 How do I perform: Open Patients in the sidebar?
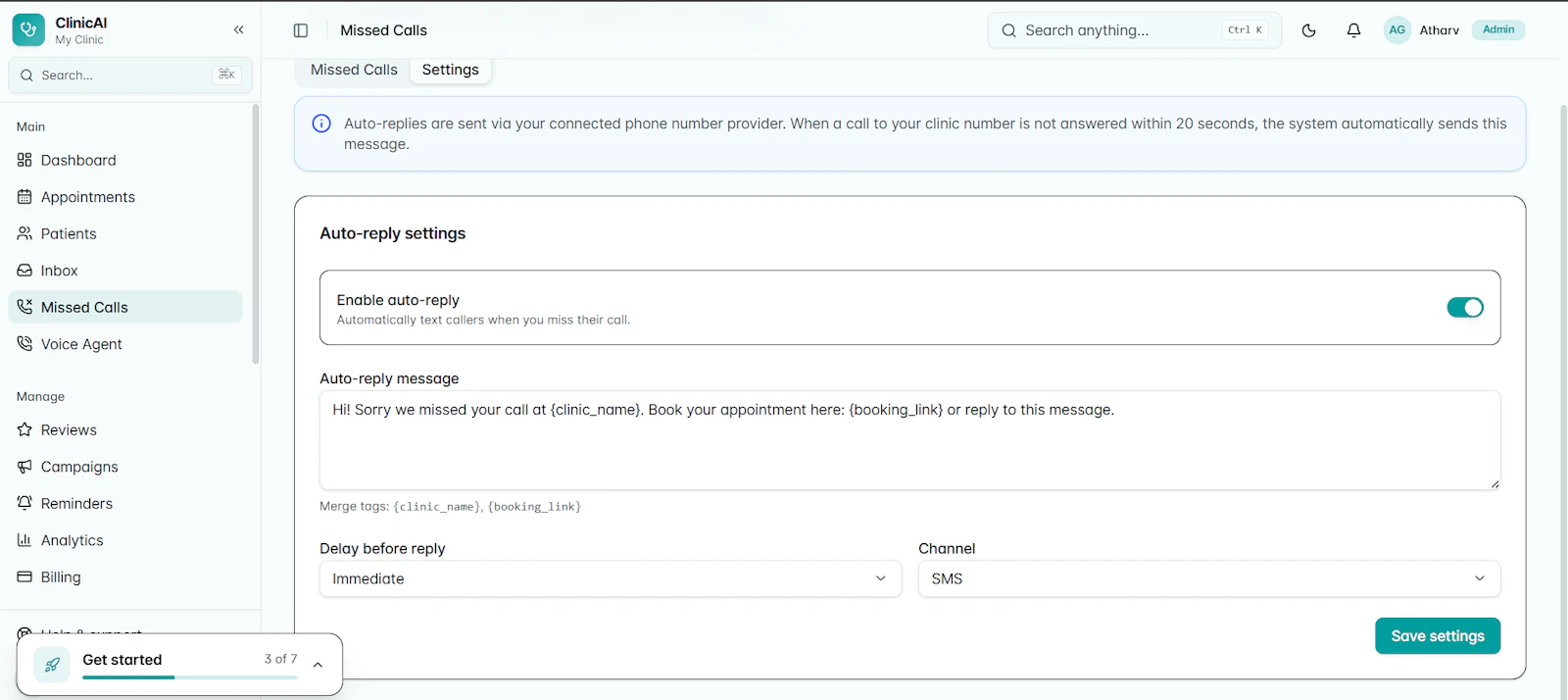click(125, 233)
